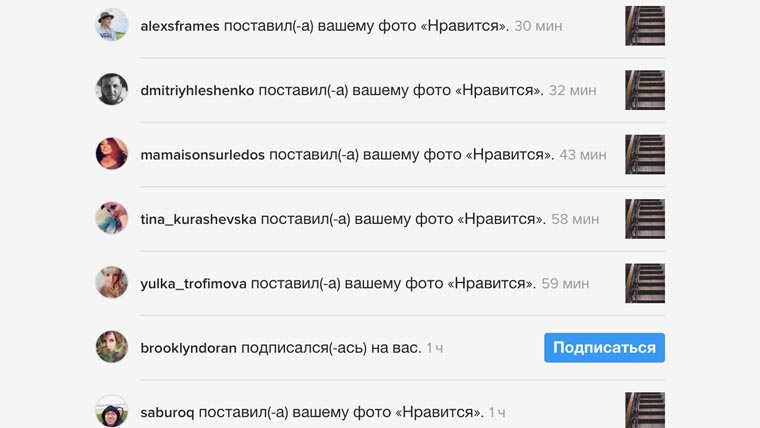Open mamaisonsurledos profile avatar

(x=111, y=154)
